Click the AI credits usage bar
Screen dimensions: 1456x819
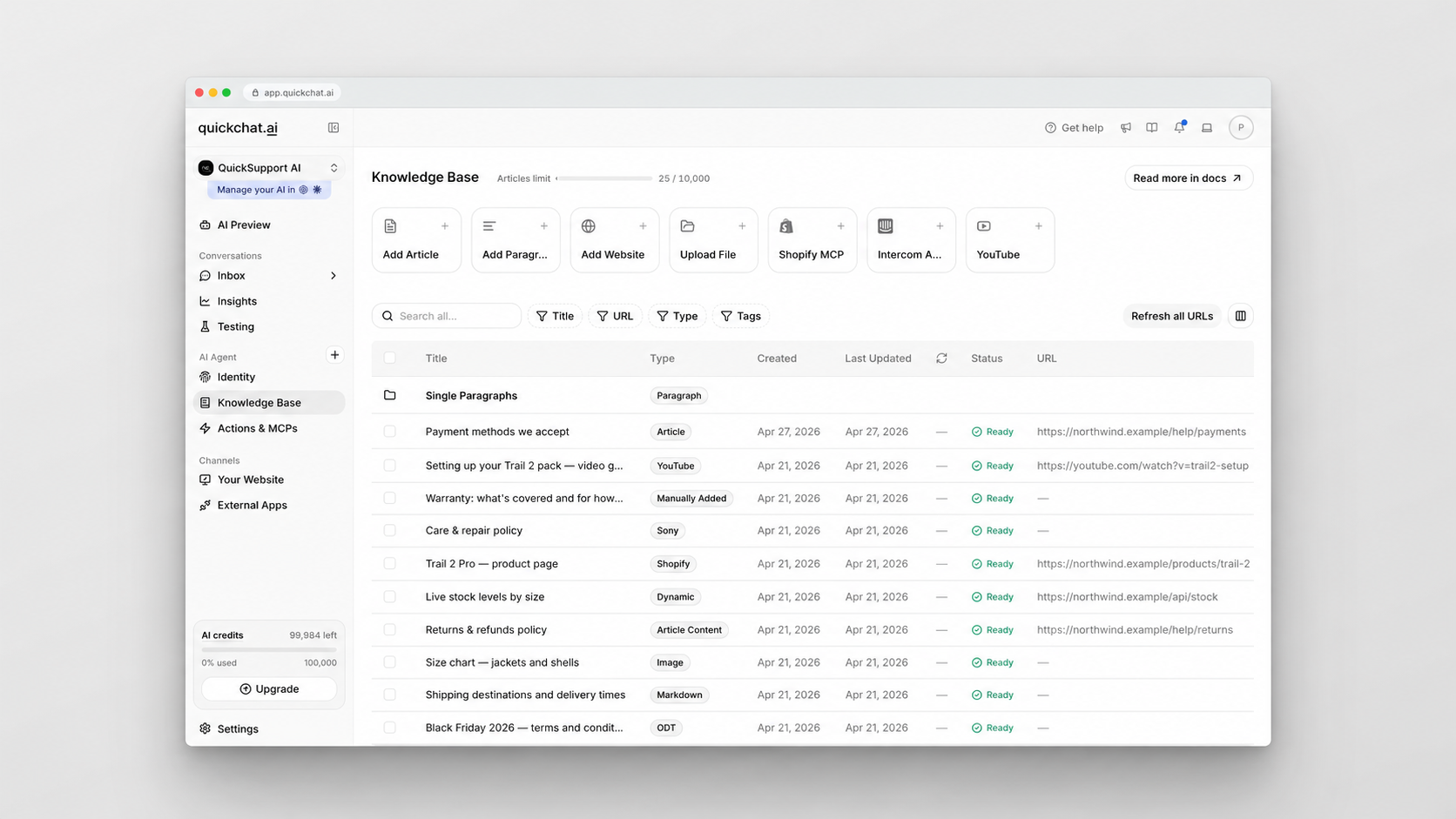tap(269, 649)
